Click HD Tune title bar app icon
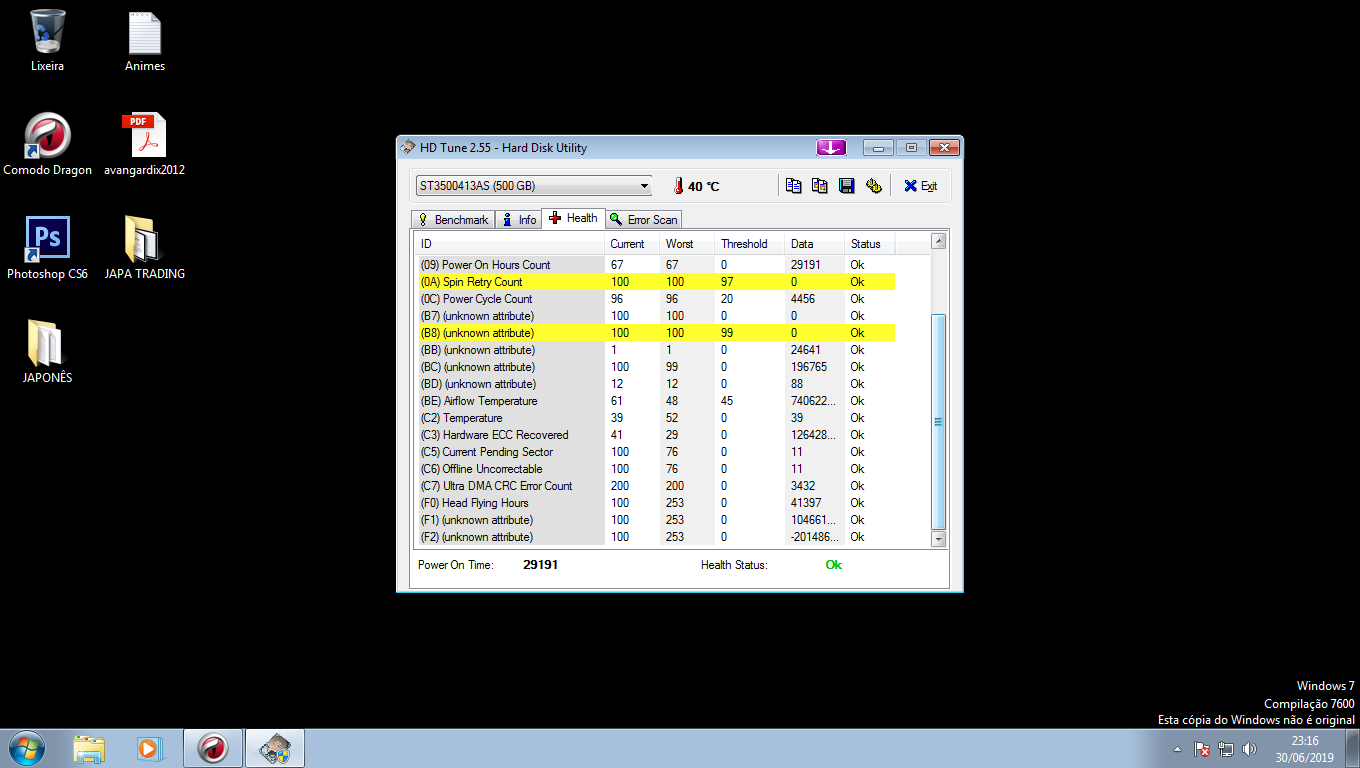This screenshot has height=768, width=1360. pos(407,148)
